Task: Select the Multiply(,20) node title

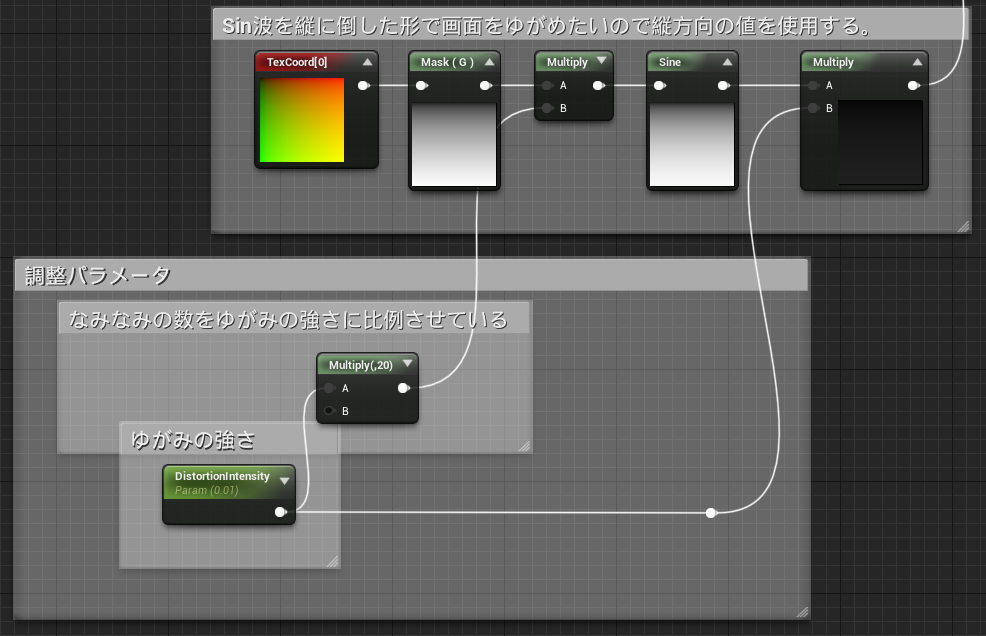Action: (x=360, y=365)
